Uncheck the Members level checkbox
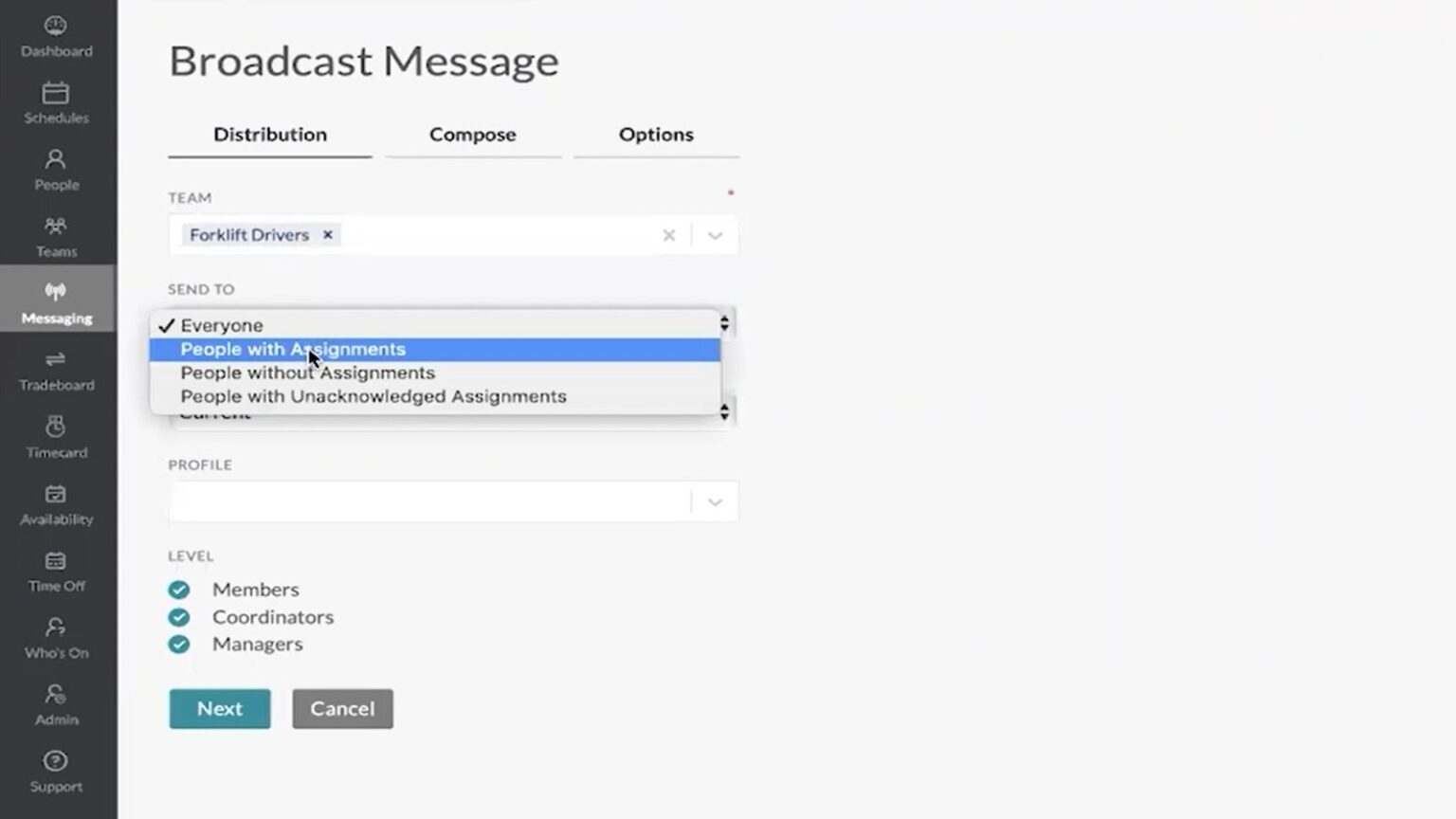This screenshot has width=1456, height=819. coord(179,590)
